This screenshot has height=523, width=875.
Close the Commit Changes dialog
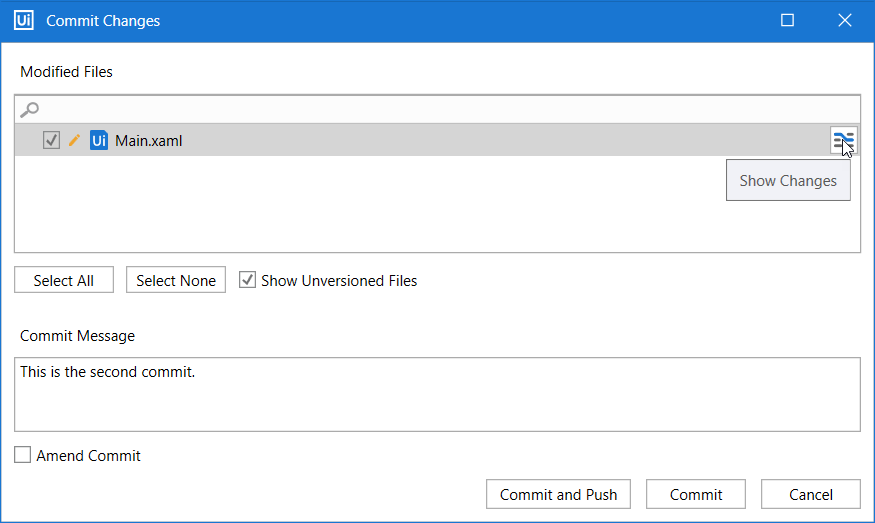pyautogui.click(x=844, y=20)
